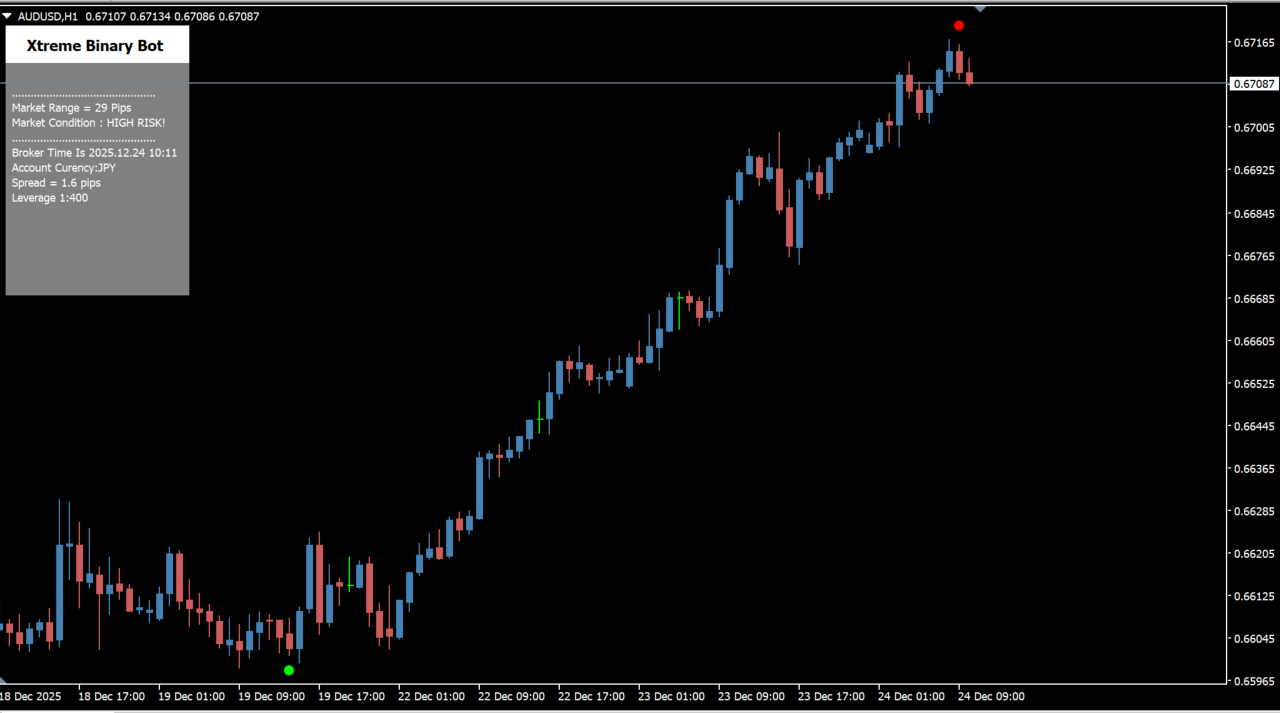Click the Market Condition HIGH RISK text
The height and width of the screenshot is (713, 1280).
(88, 123)
